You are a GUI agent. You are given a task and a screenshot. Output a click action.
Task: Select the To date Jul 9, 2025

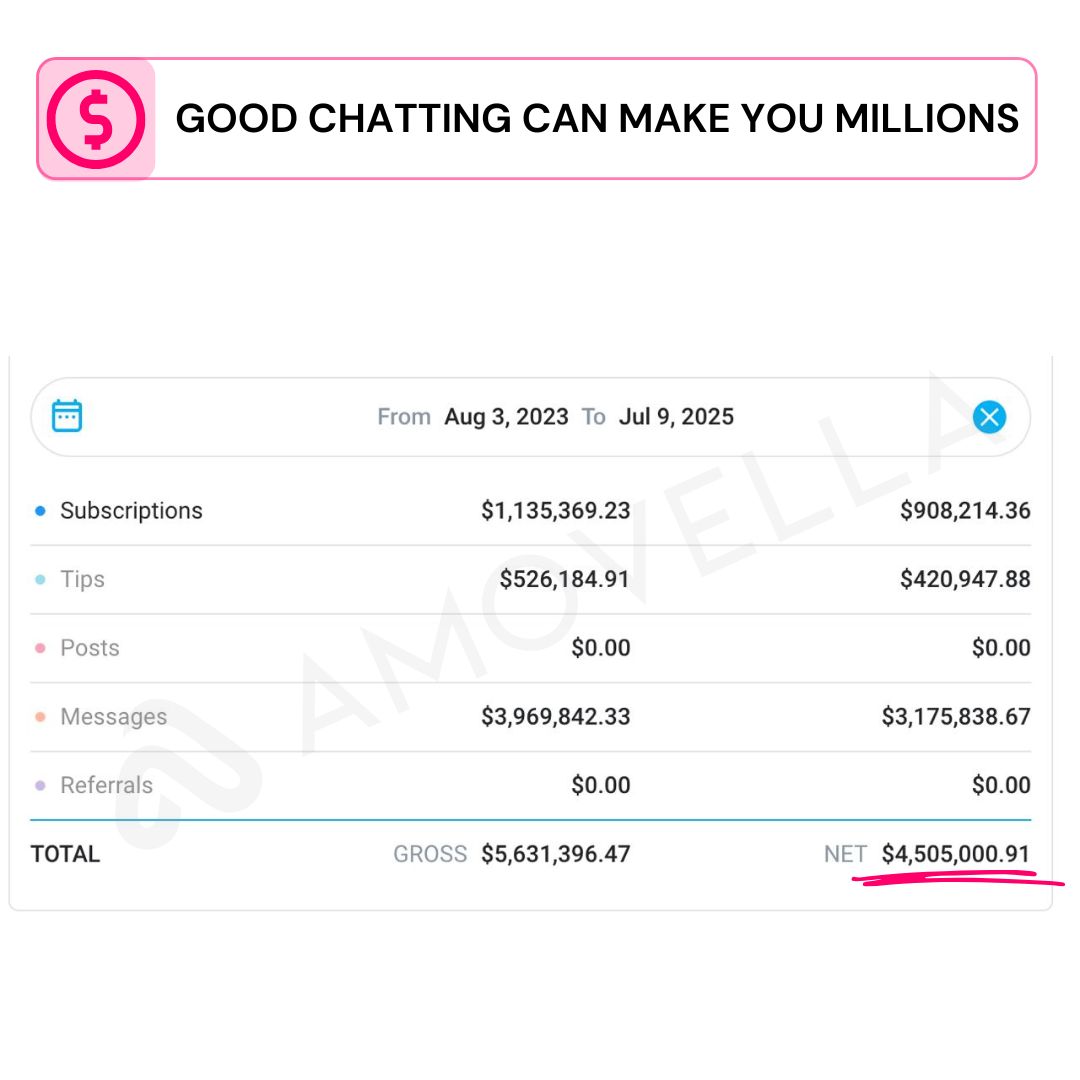click(x=676, y=417)
